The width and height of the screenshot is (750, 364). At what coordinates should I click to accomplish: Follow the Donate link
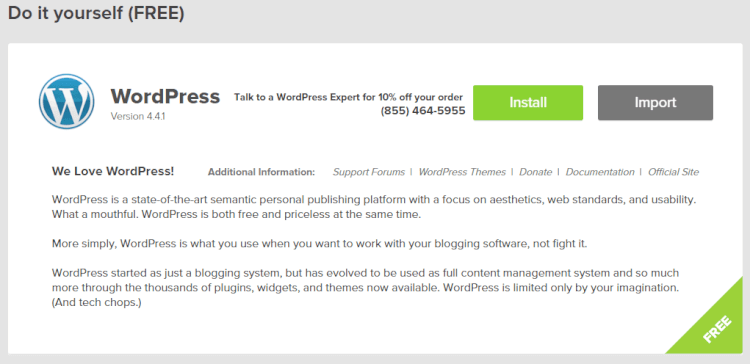536,172
